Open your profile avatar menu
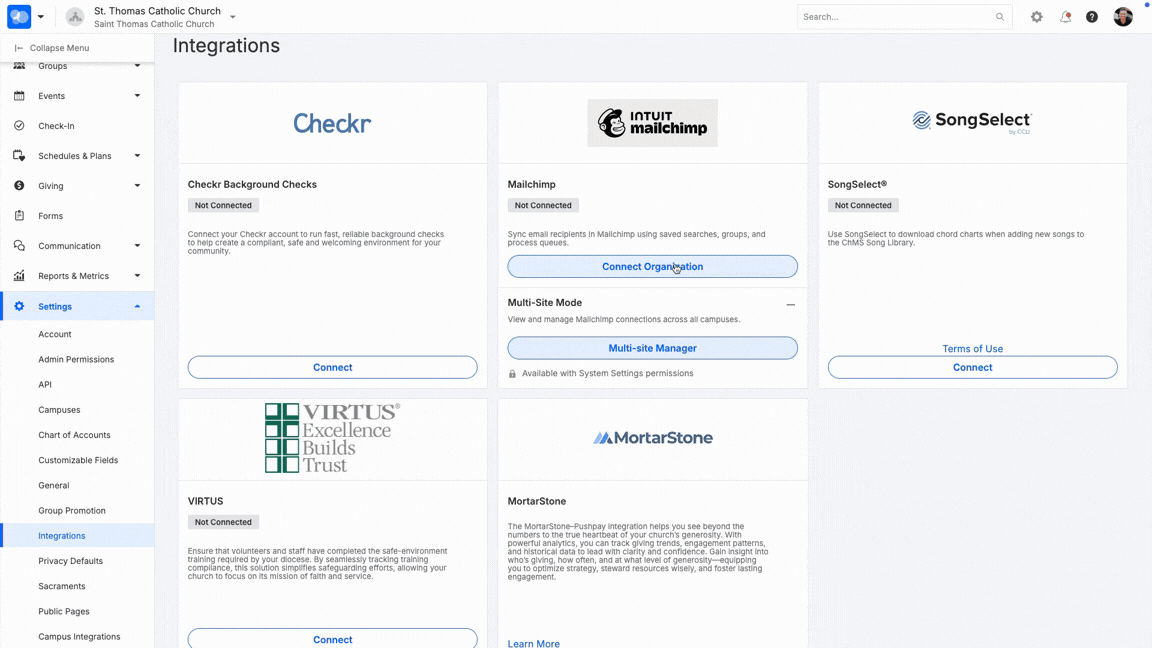Viewport: 1152px width, 648px height. [x=1122, y=16]
